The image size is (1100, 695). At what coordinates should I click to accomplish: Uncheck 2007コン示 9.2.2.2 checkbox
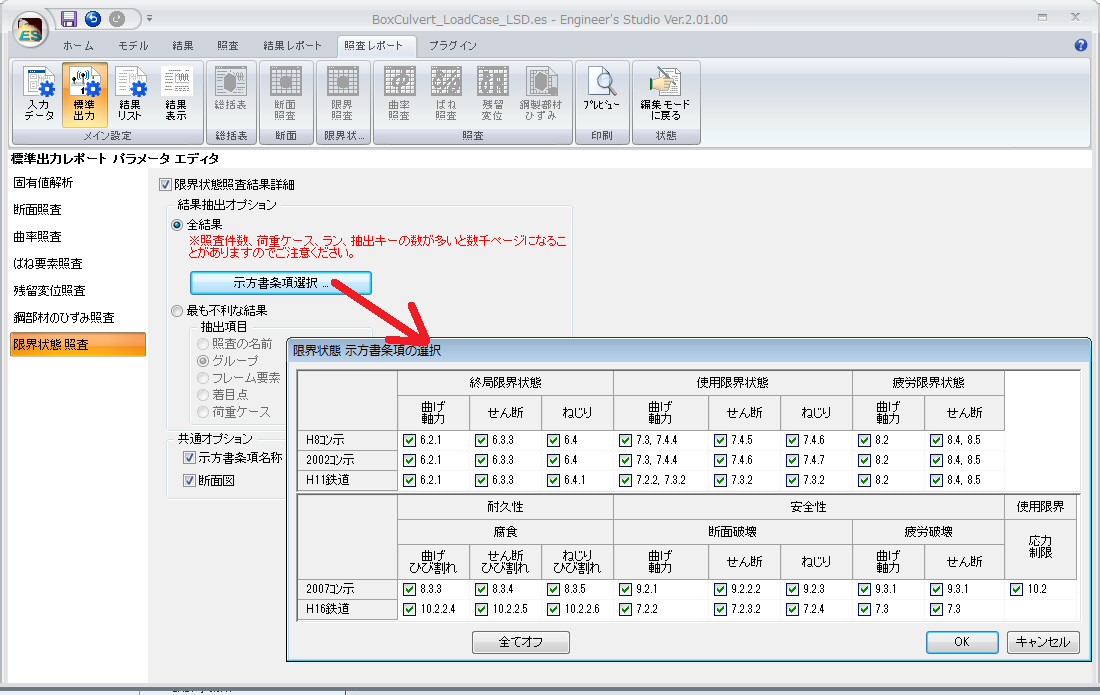point(720,589)
